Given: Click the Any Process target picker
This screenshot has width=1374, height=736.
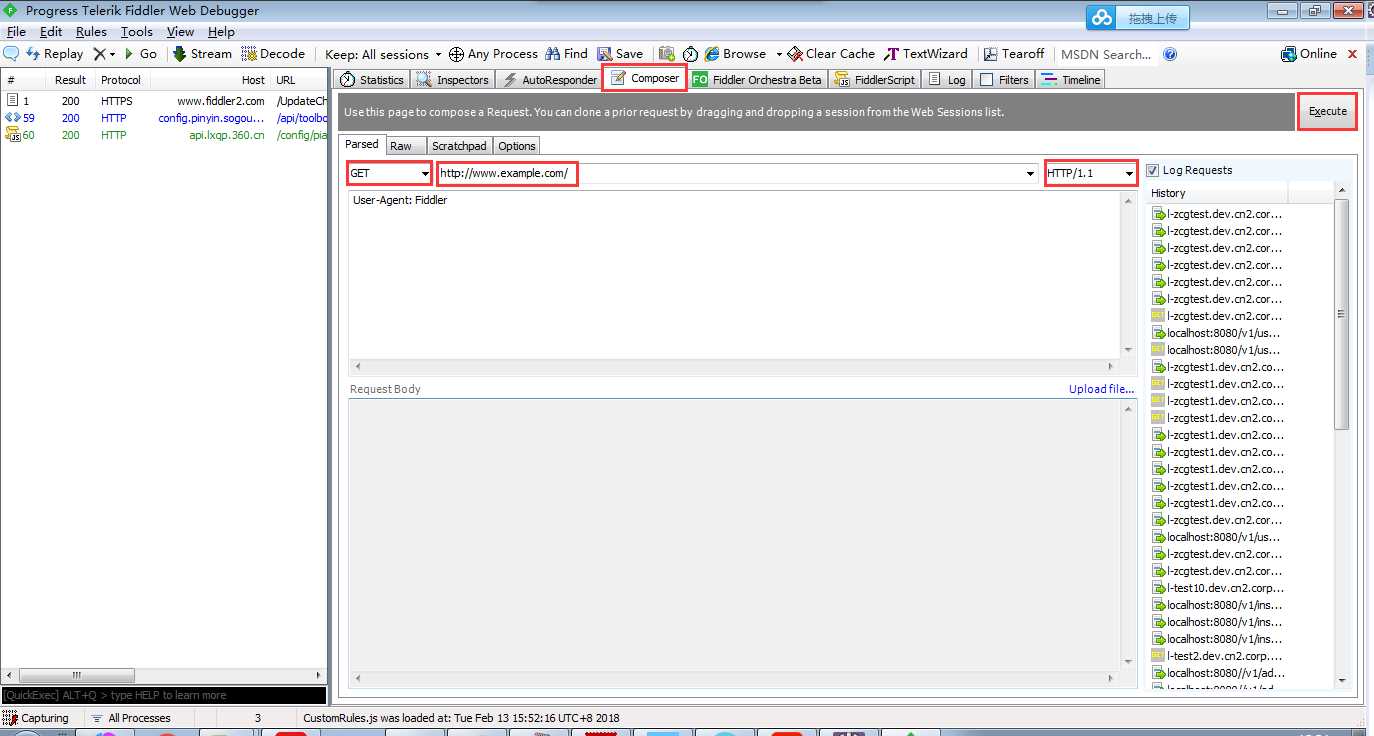Looking at the screenshot, I should click(x=493, y=54).
